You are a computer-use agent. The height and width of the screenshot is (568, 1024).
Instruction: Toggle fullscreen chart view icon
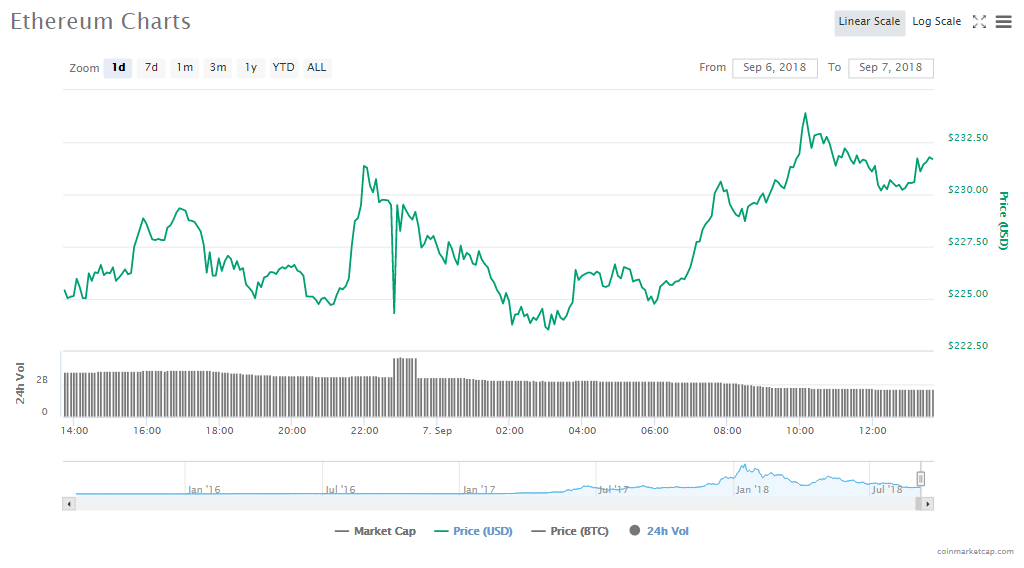click(x=979, y=22)
